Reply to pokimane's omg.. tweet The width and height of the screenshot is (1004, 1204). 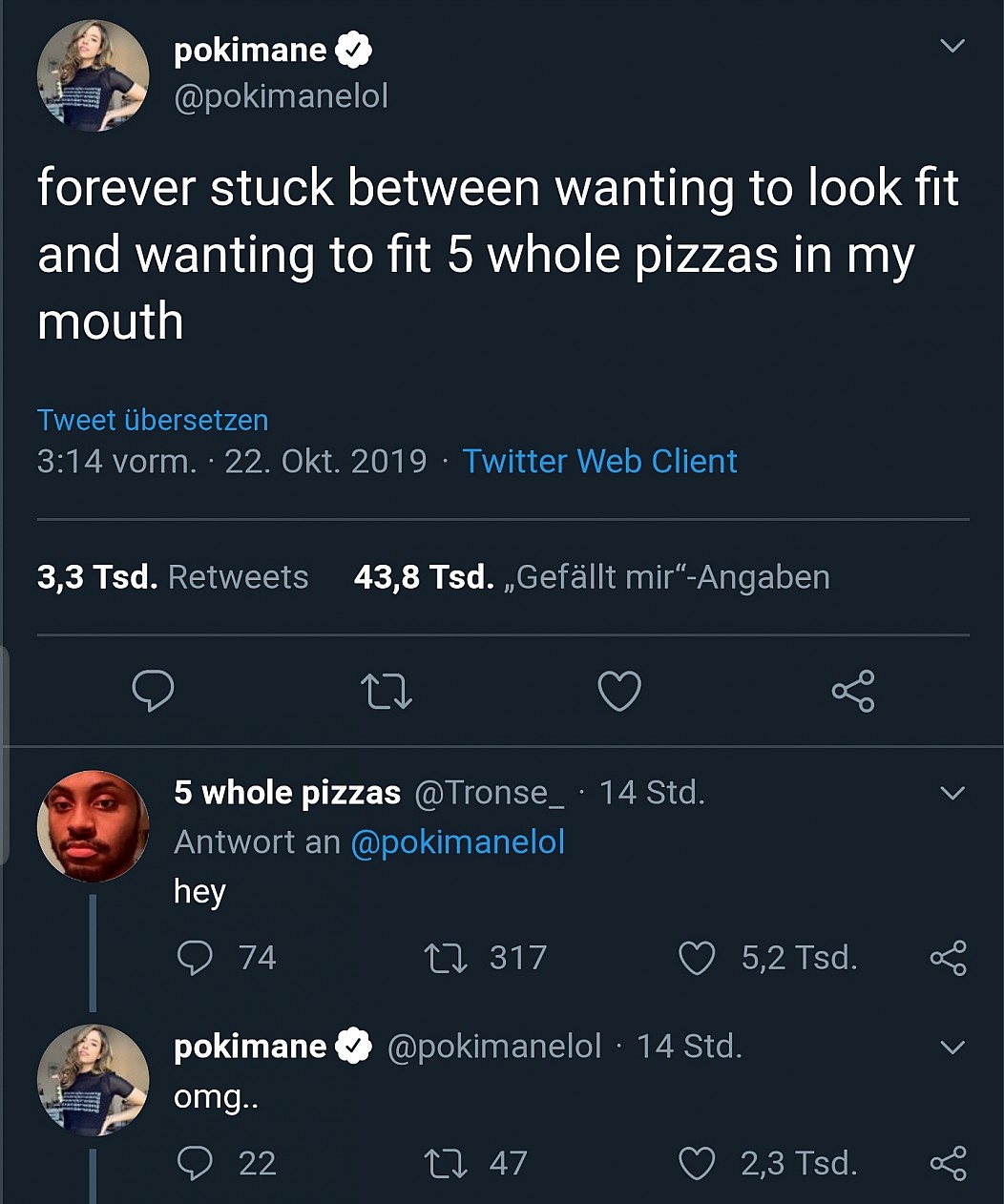tap(196, 1163)
